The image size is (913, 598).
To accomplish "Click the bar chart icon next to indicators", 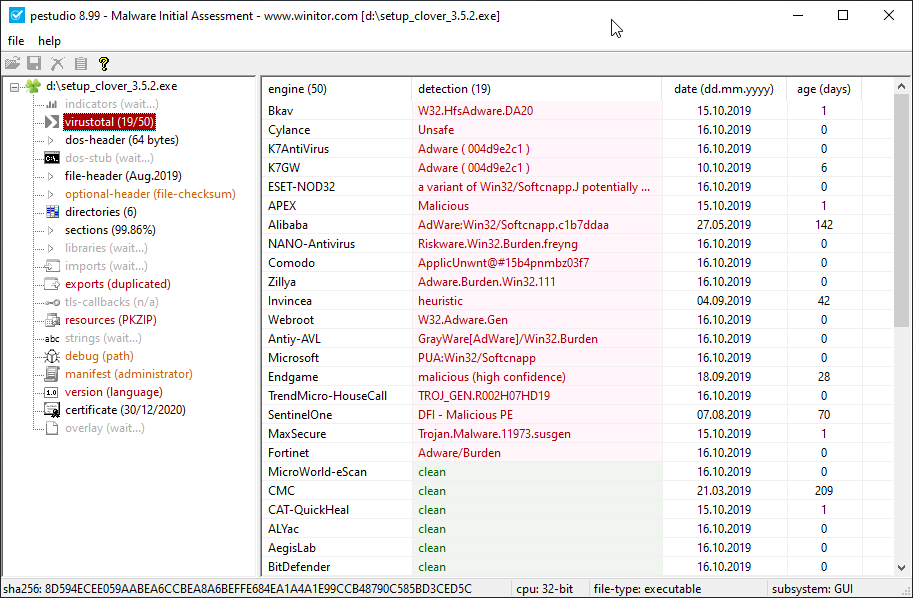I will (x=52, y=104).
